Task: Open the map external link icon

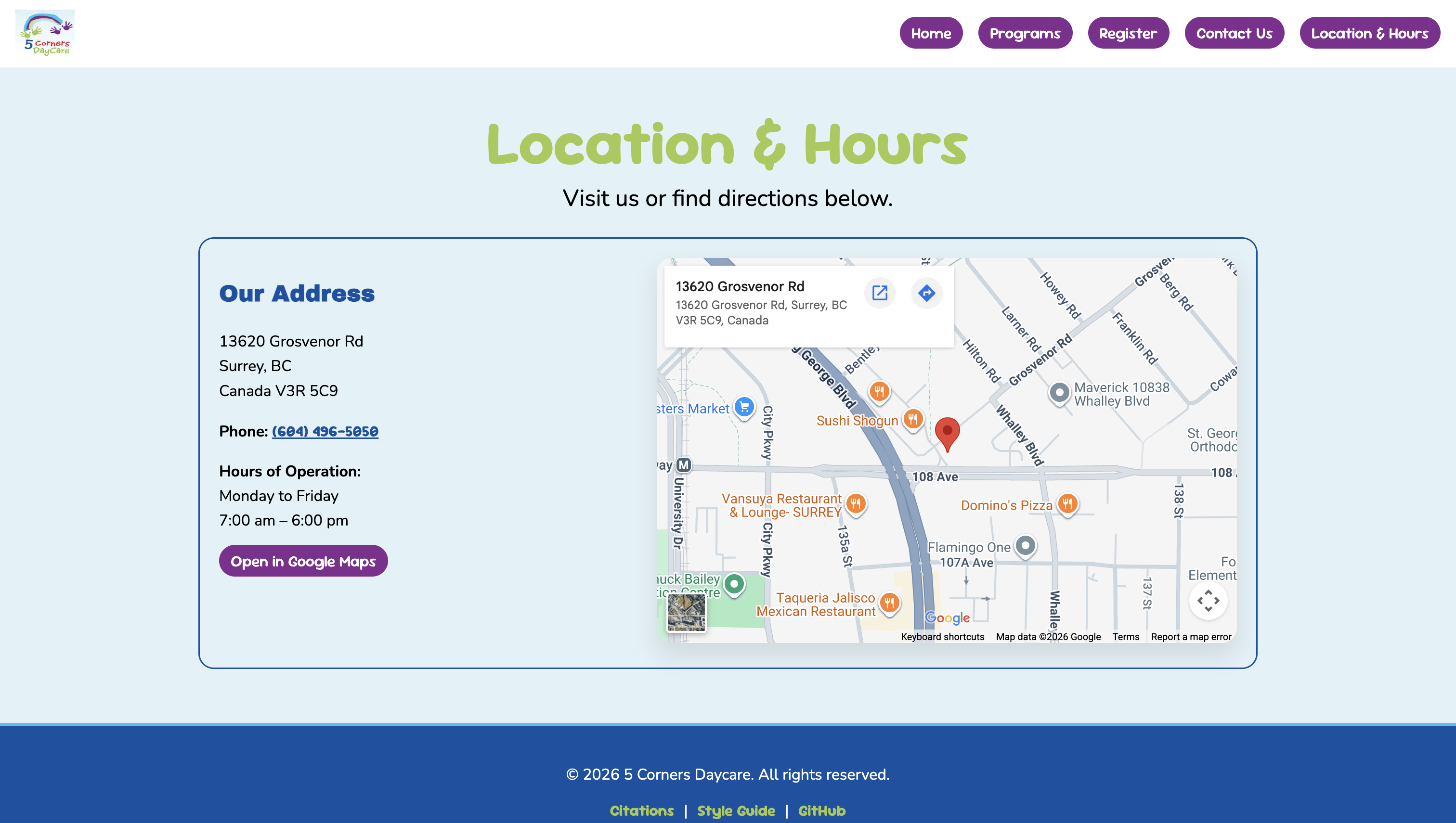Action: (x=880, y=293)
